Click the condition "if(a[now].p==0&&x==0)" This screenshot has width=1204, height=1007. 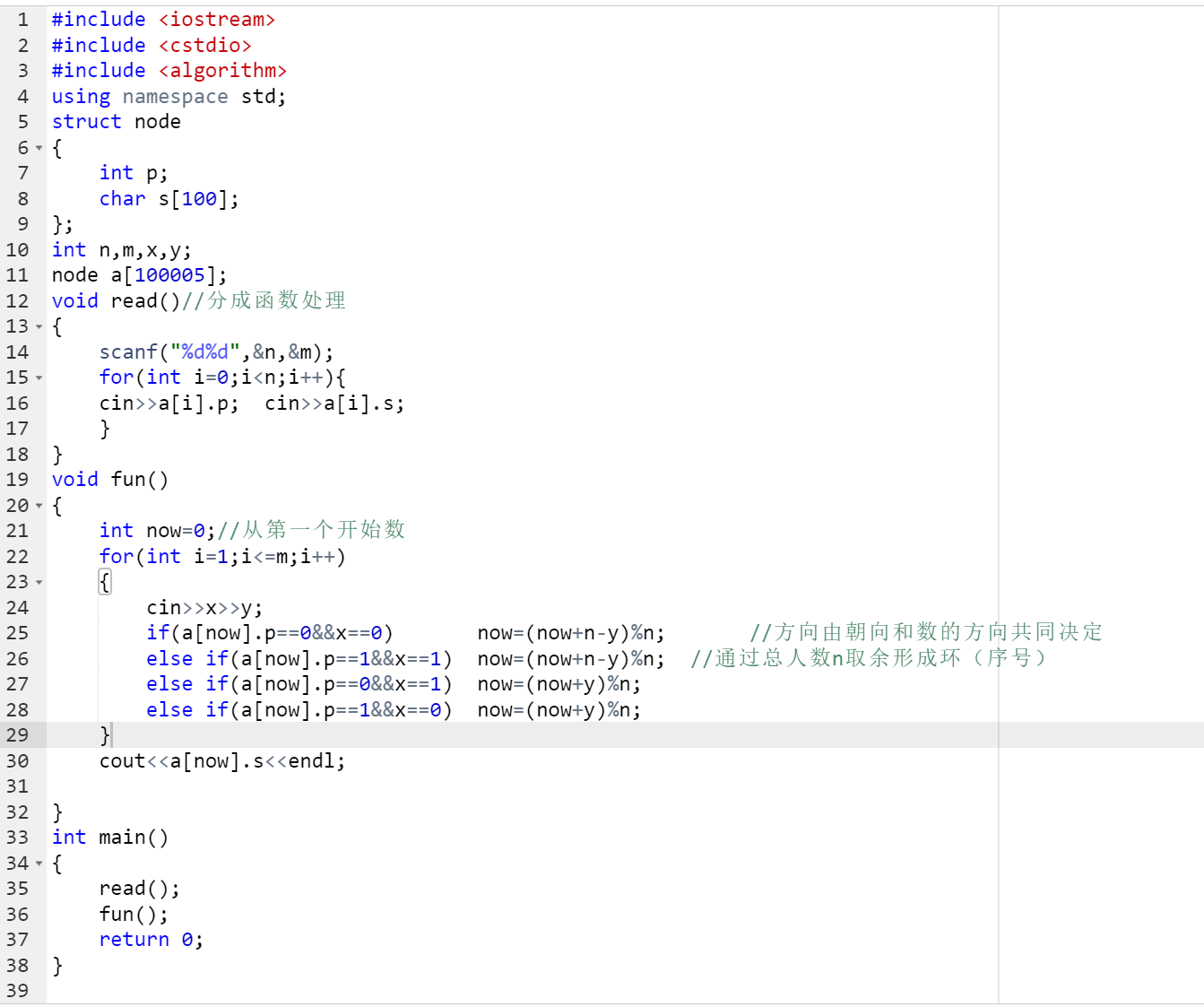[270, 633]
